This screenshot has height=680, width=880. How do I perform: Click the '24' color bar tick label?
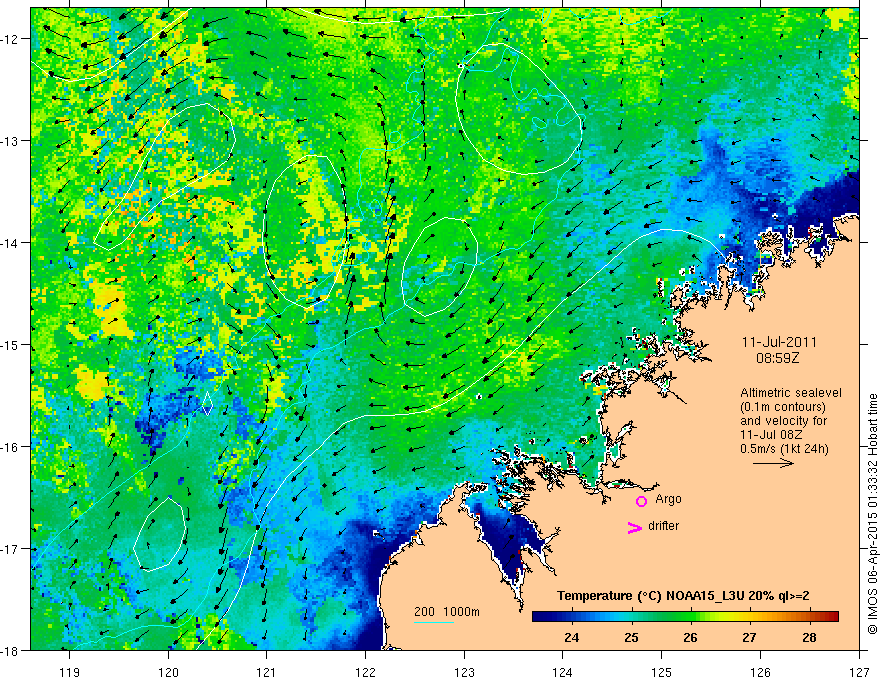point(572,637)
